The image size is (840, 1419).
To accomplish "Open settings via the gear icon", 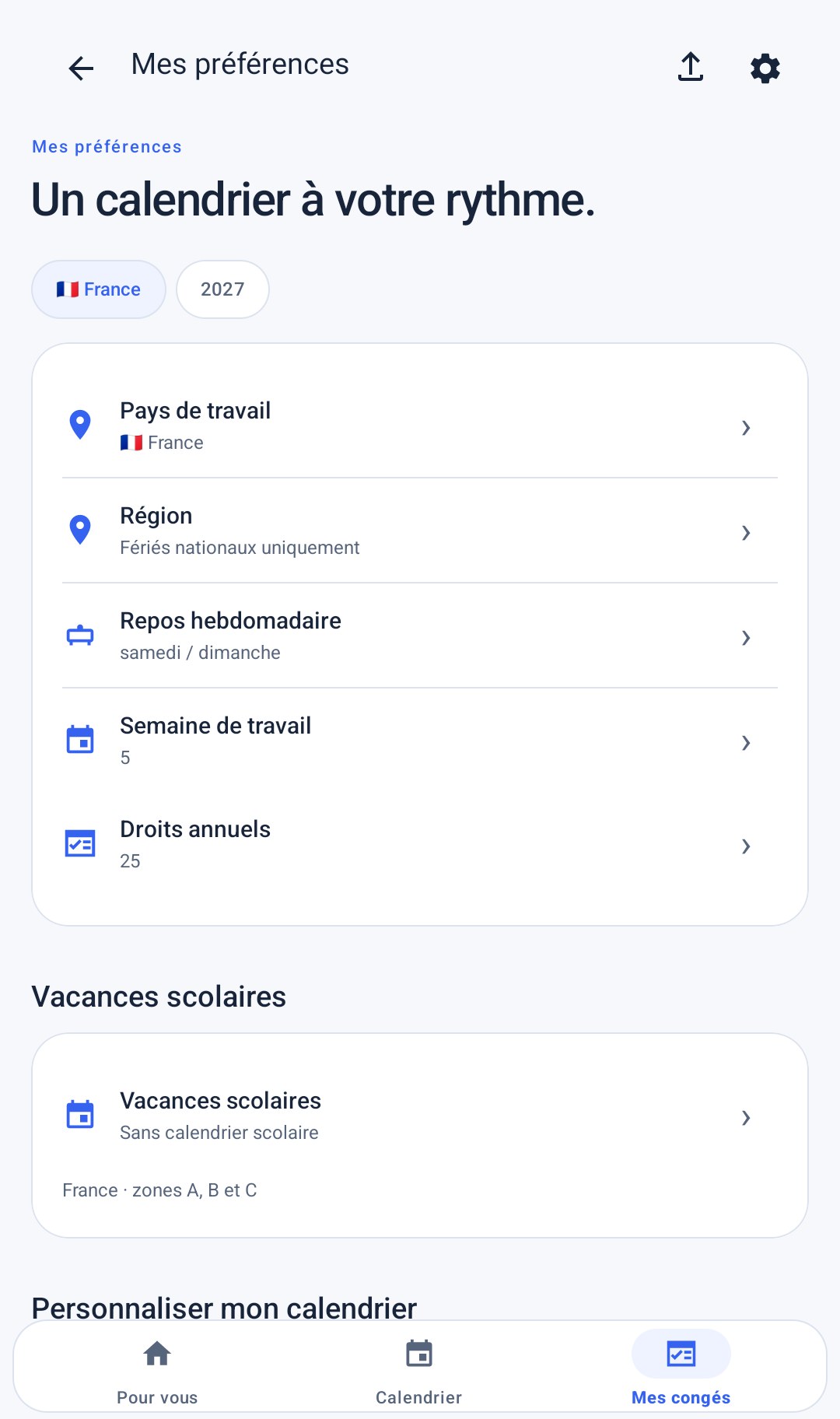I will pos(765,68).
